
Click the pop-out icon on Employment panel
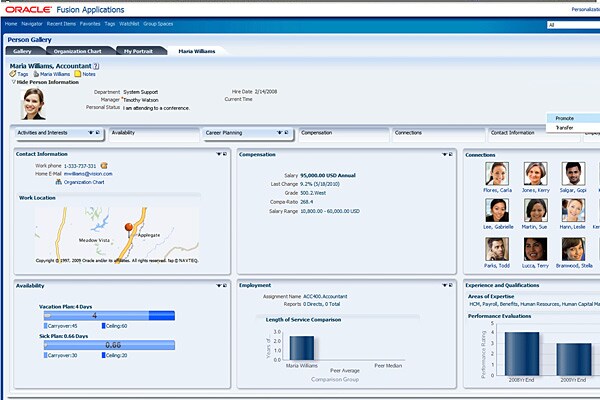451,285
